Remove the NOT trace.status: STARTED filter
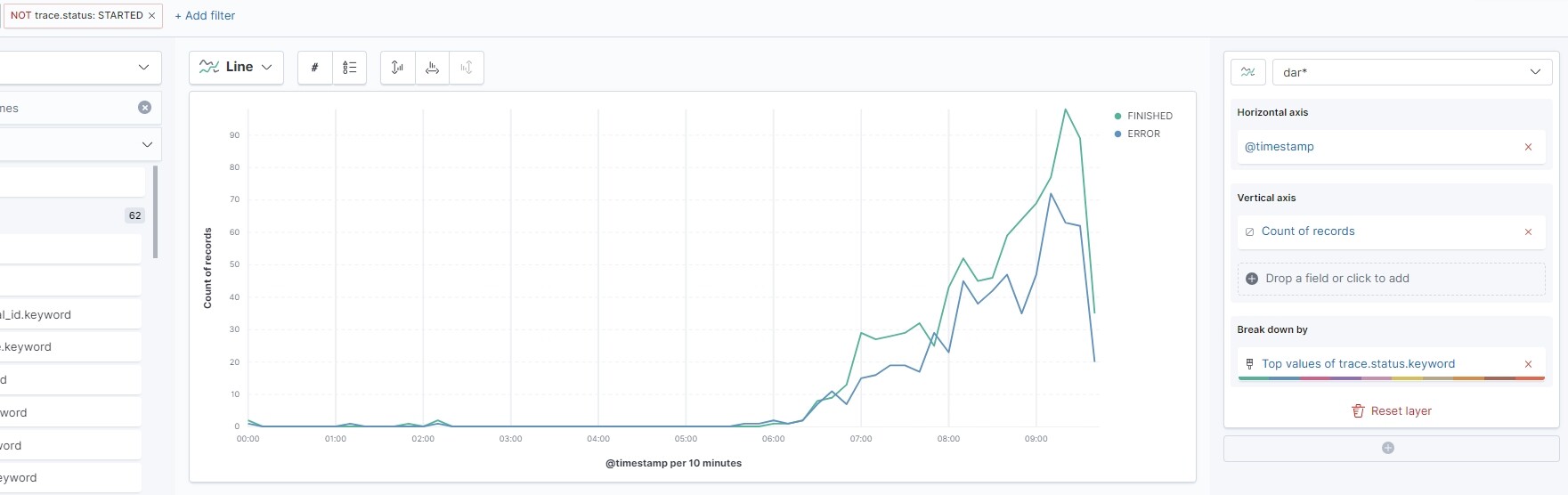 (x=151, y=16)
